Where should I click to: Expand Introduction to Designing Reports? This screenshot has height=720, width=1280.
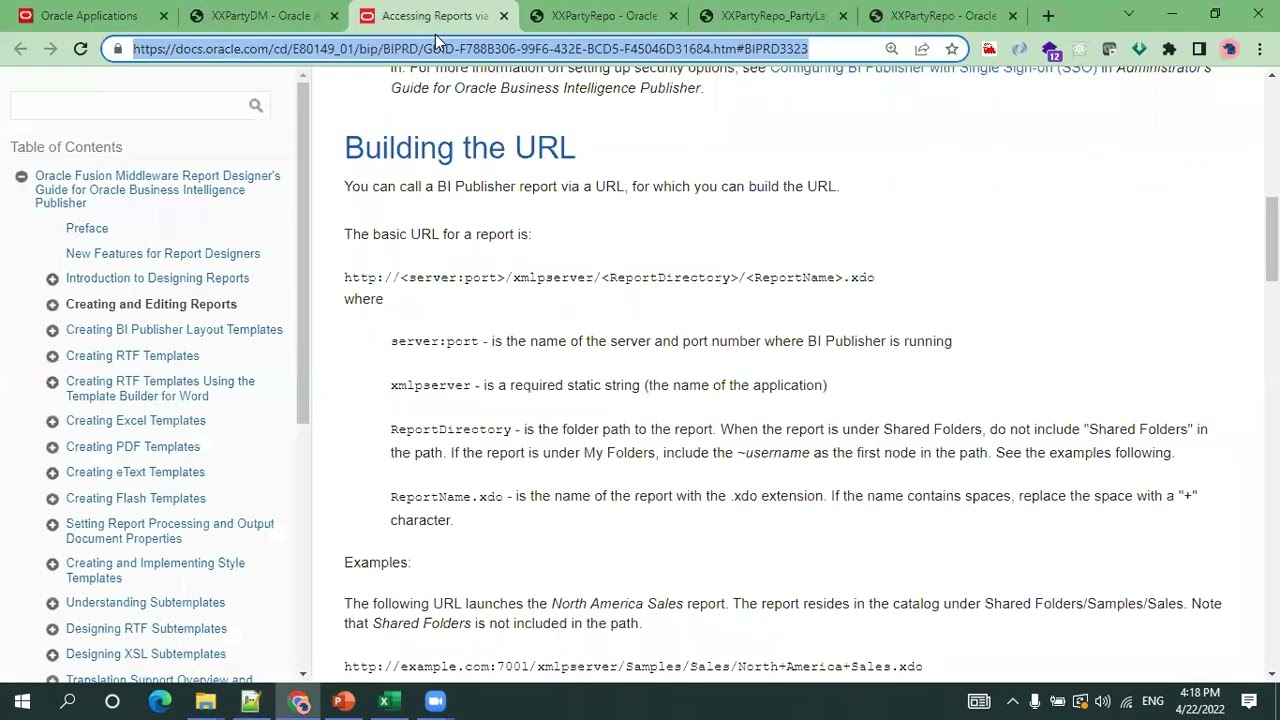click(52, 279)
